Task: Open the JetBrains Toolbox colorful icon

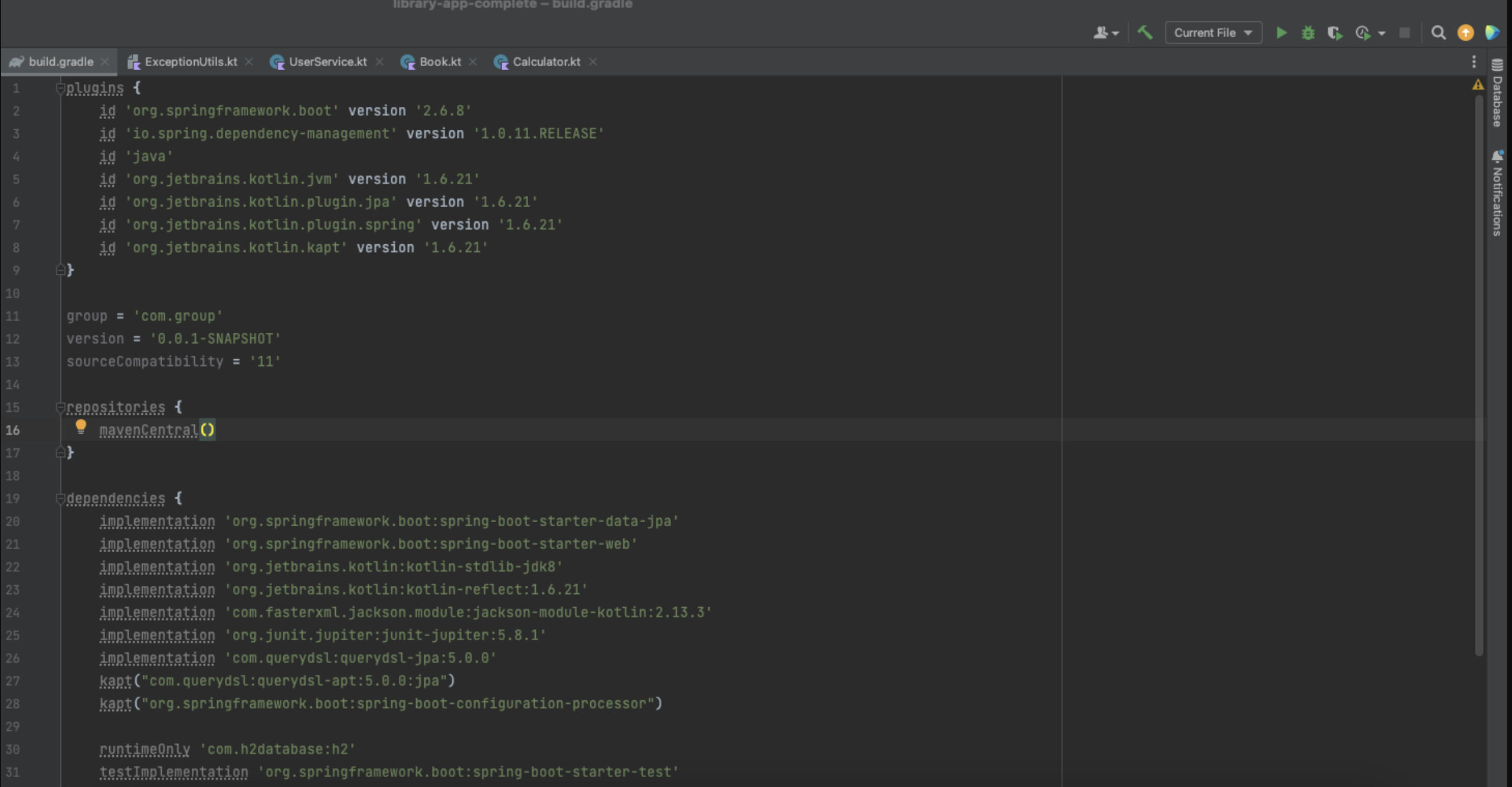Action: [1492, 33]
